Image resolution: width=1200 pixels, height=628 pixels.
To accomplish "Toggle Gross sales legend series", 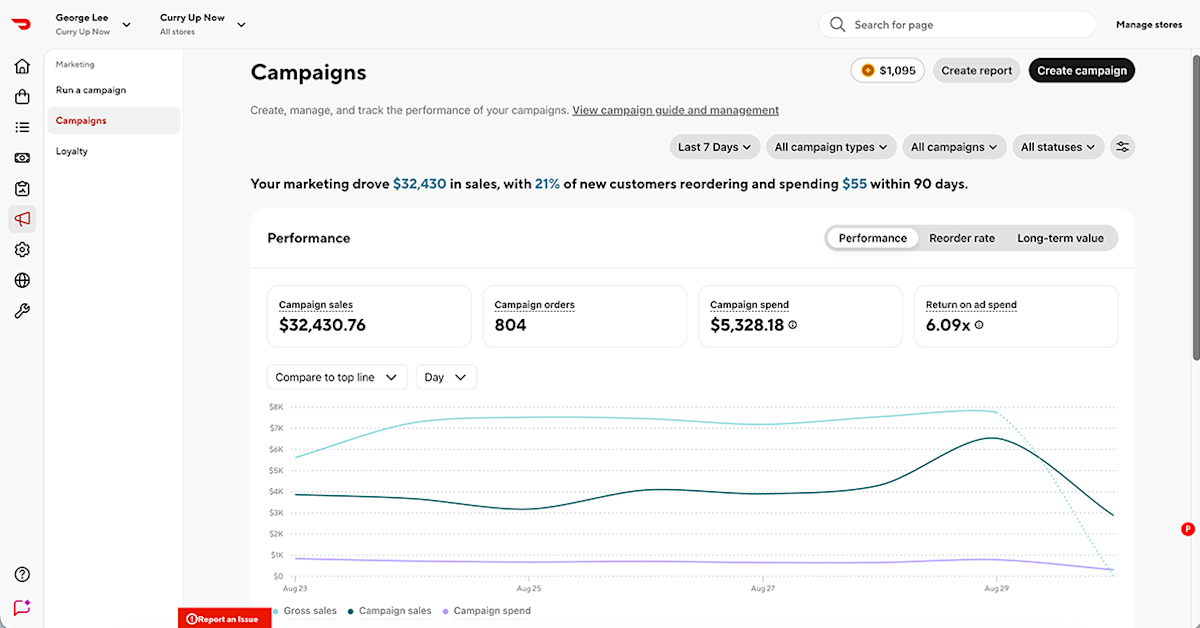I will pos(304,611).
